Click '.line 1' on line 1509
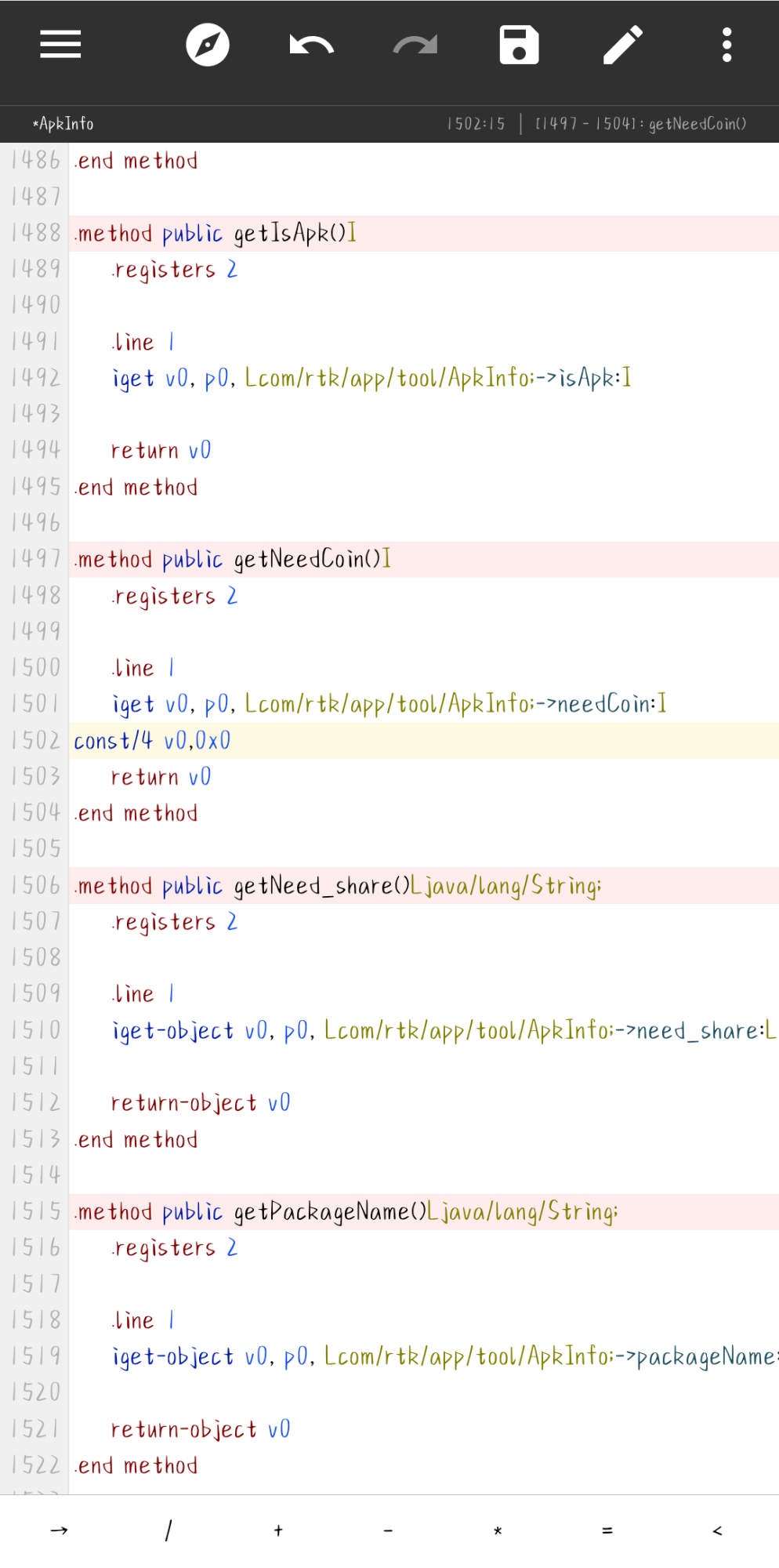Screen dimensions: 779x1568 click(x=143, y=994)
